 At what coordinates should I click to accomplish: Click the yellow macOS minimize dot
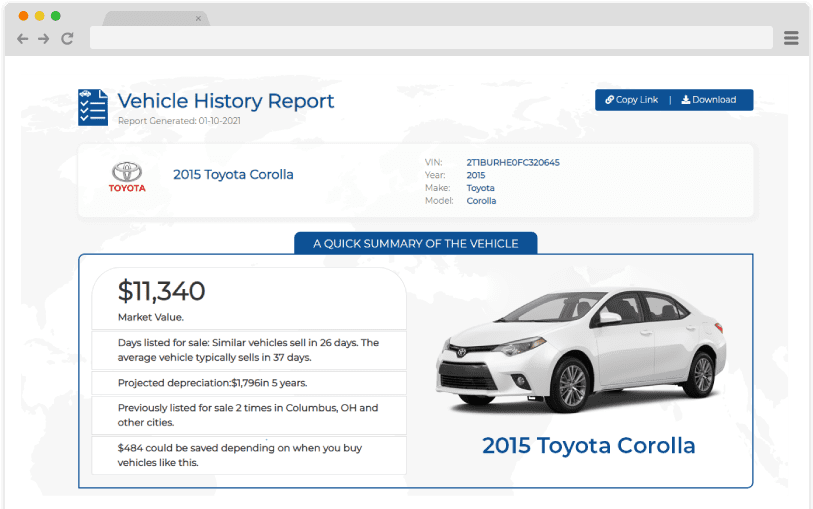tap(39, 16)
